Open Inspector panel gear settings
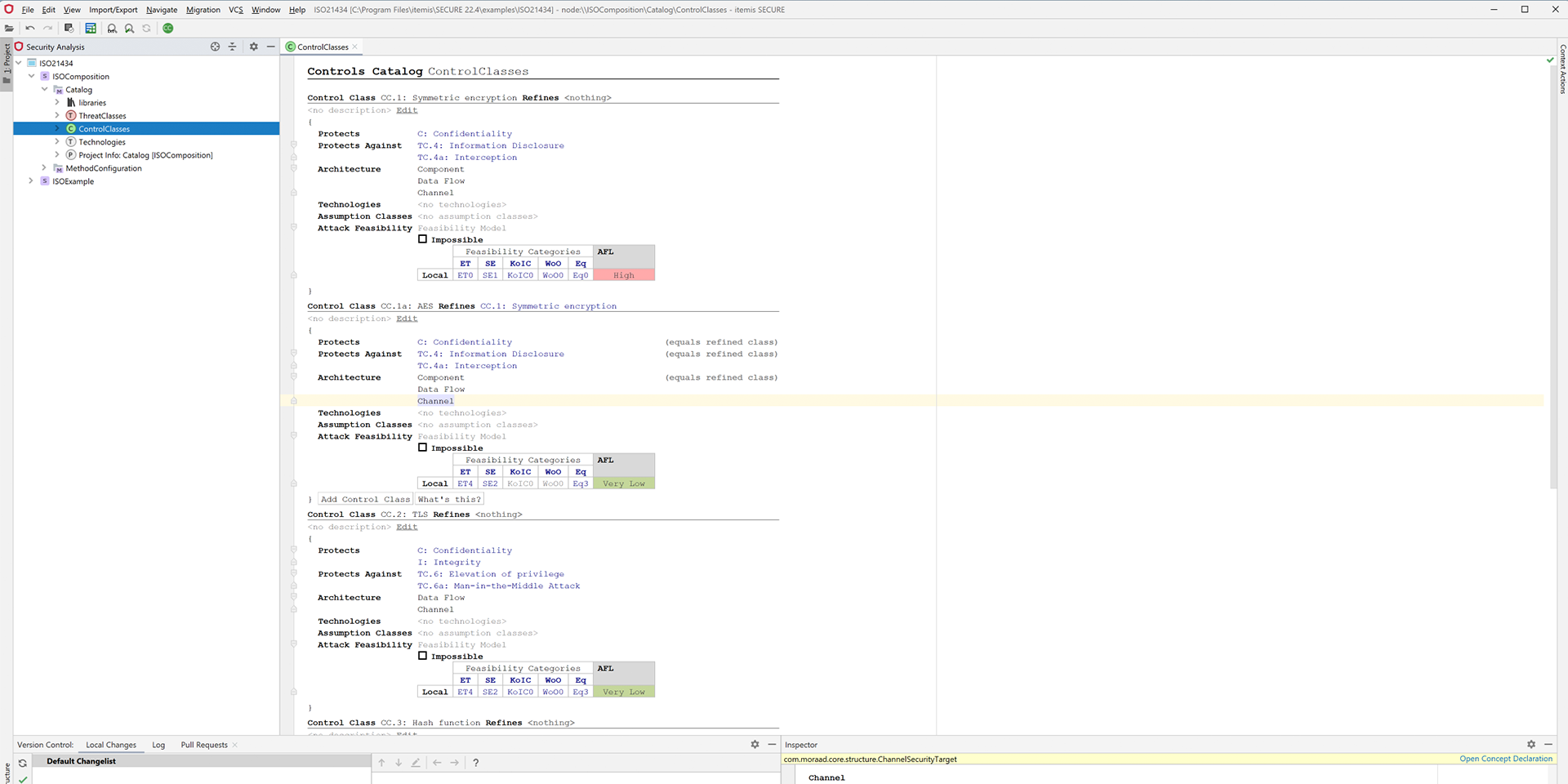Image resolution: width=1568 pixels, height=784 pixels. [1531, 745]
